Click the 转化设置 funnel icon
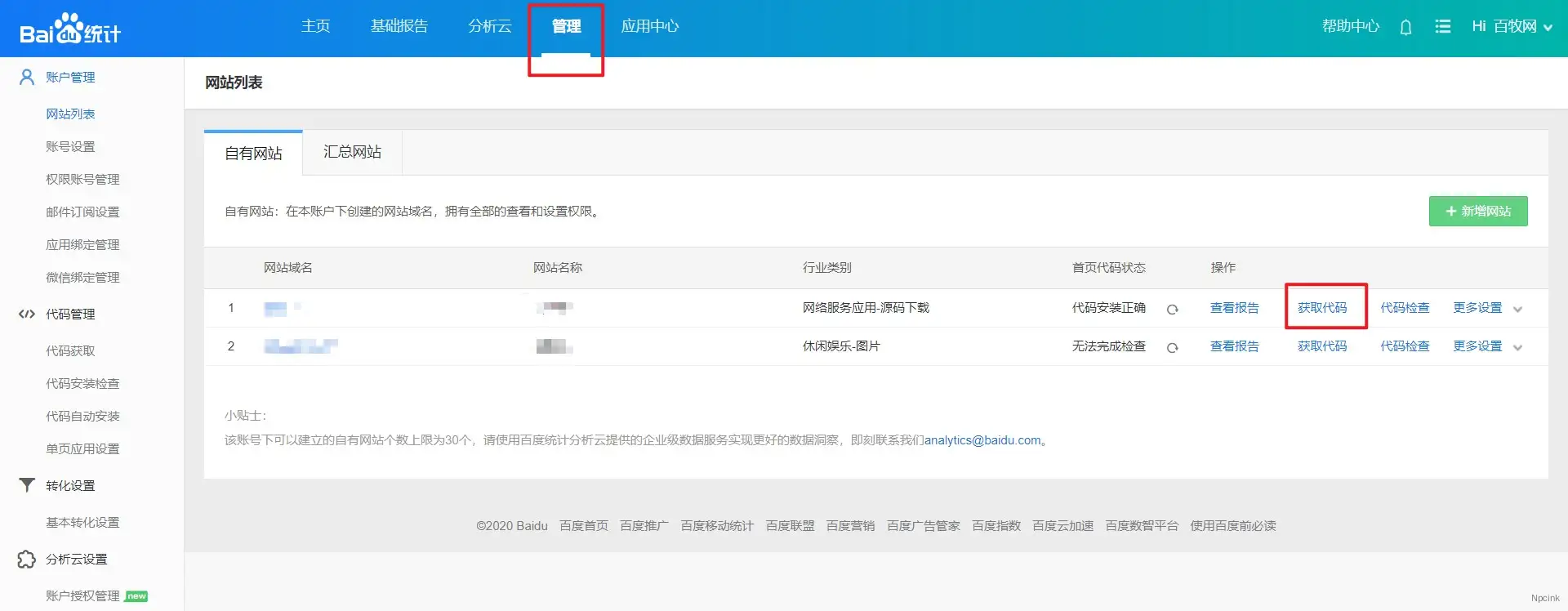The width and height of the screenshot is (1568, 611). click(27, 485)
